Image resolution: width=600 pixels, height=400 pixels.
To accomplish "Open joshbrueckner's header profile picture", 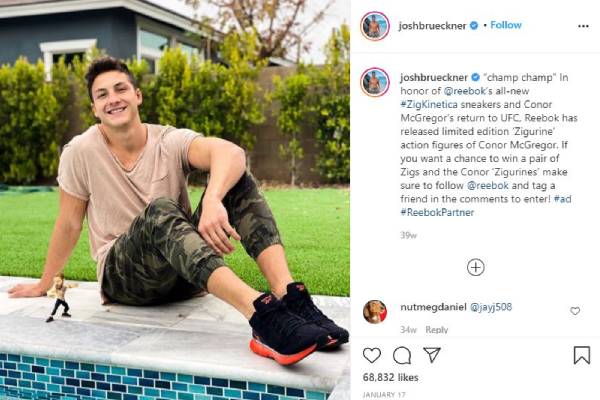I will (x=375, y=26).
